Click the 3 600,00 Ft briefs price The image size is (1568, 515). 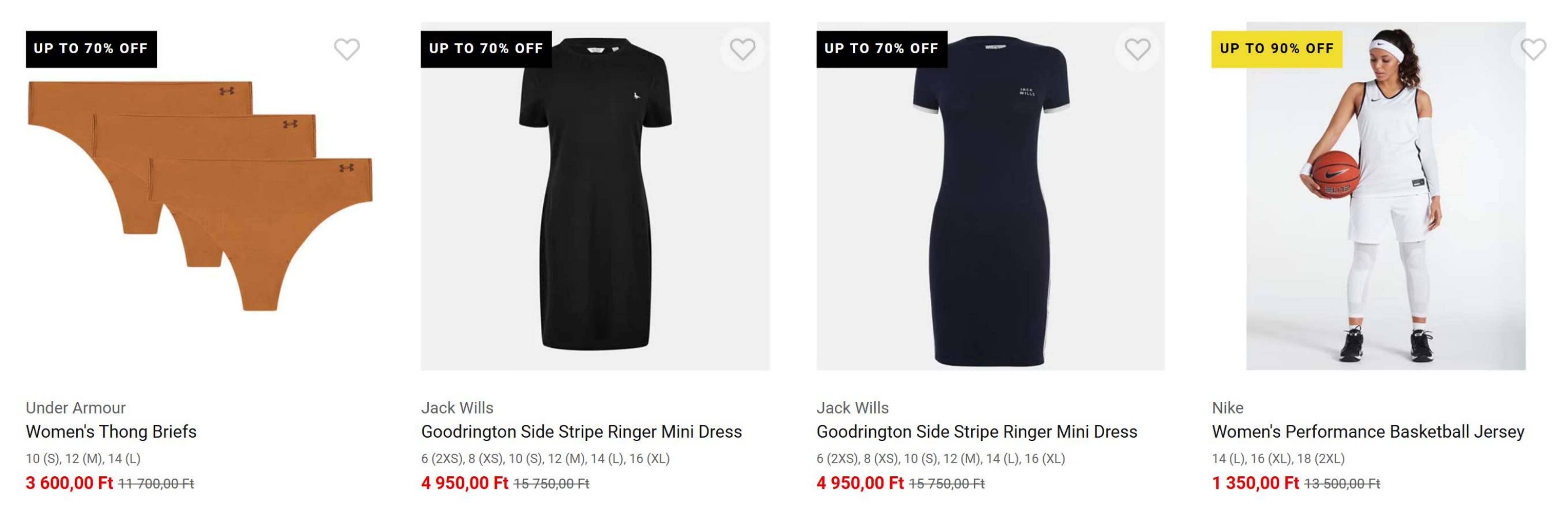point(69,483)
